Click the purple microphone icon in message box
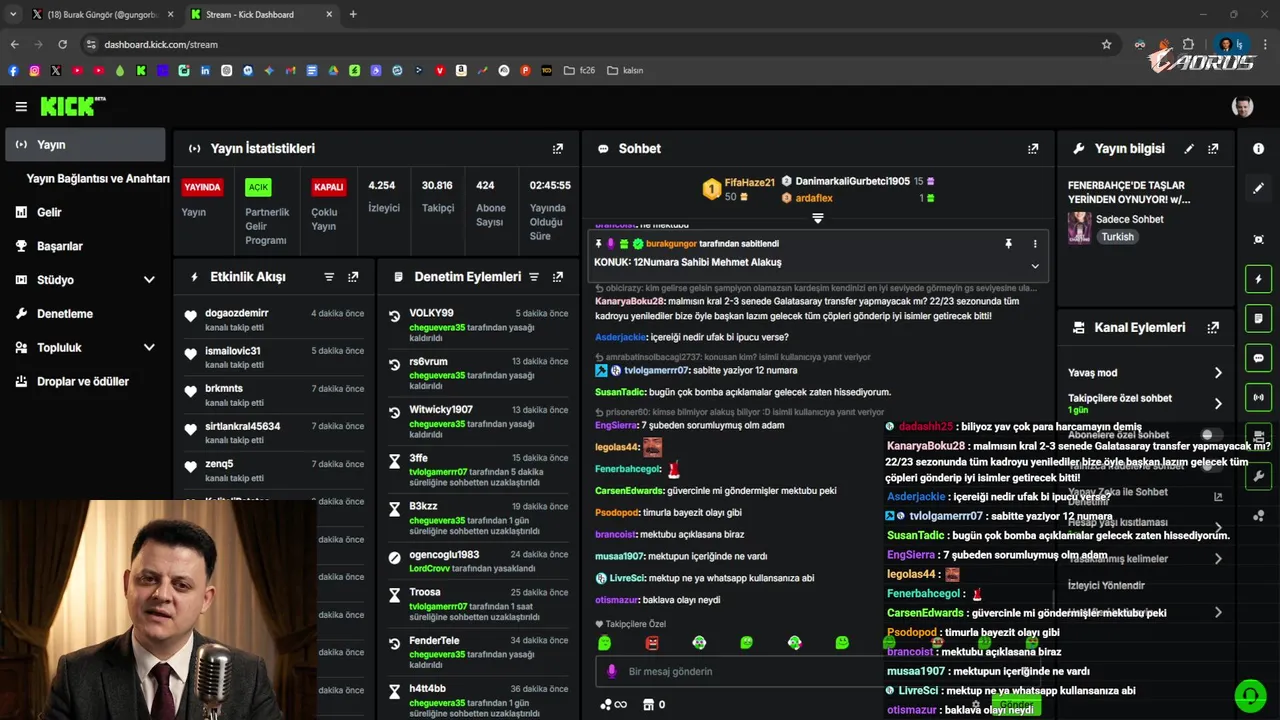Image resolution: width=1280 pixels, height=720 pixels. click(611, 672)
